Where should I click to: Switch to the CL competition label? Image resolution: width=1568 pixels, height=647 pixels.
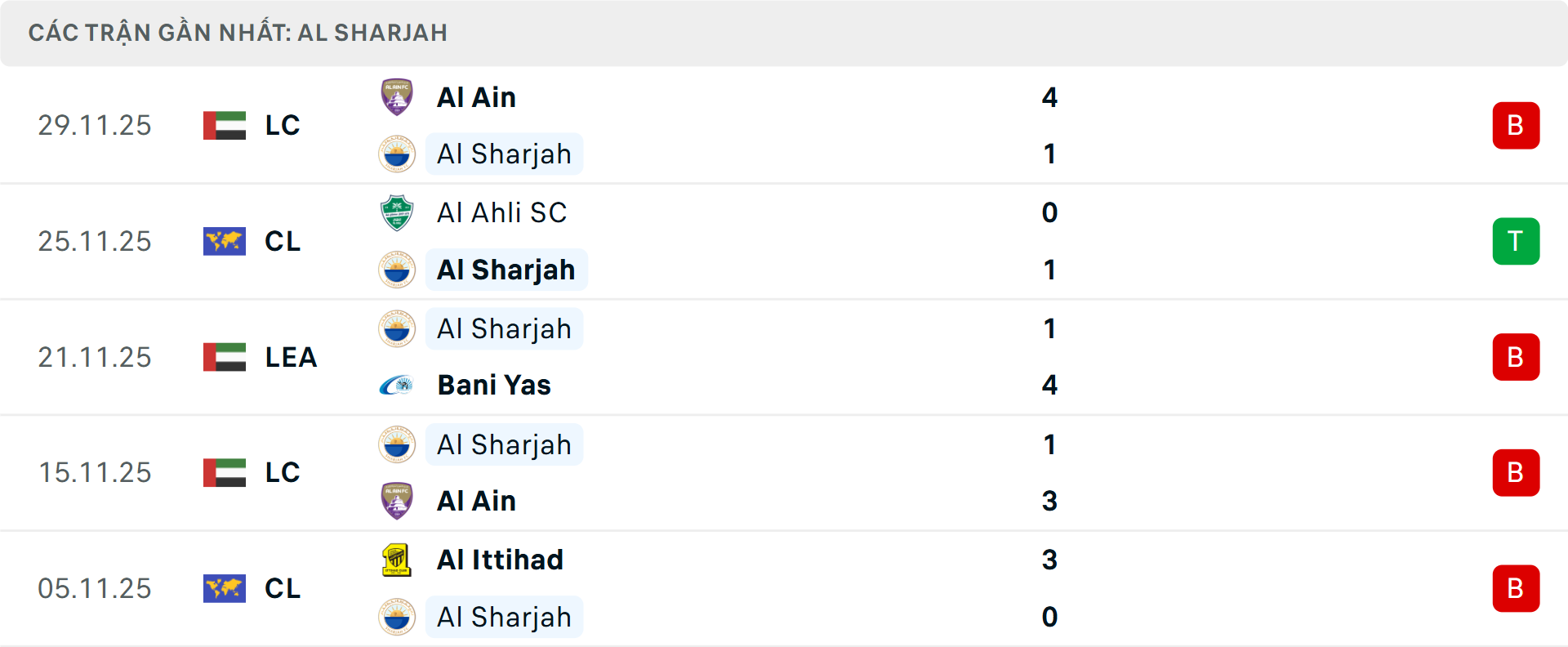282,241
